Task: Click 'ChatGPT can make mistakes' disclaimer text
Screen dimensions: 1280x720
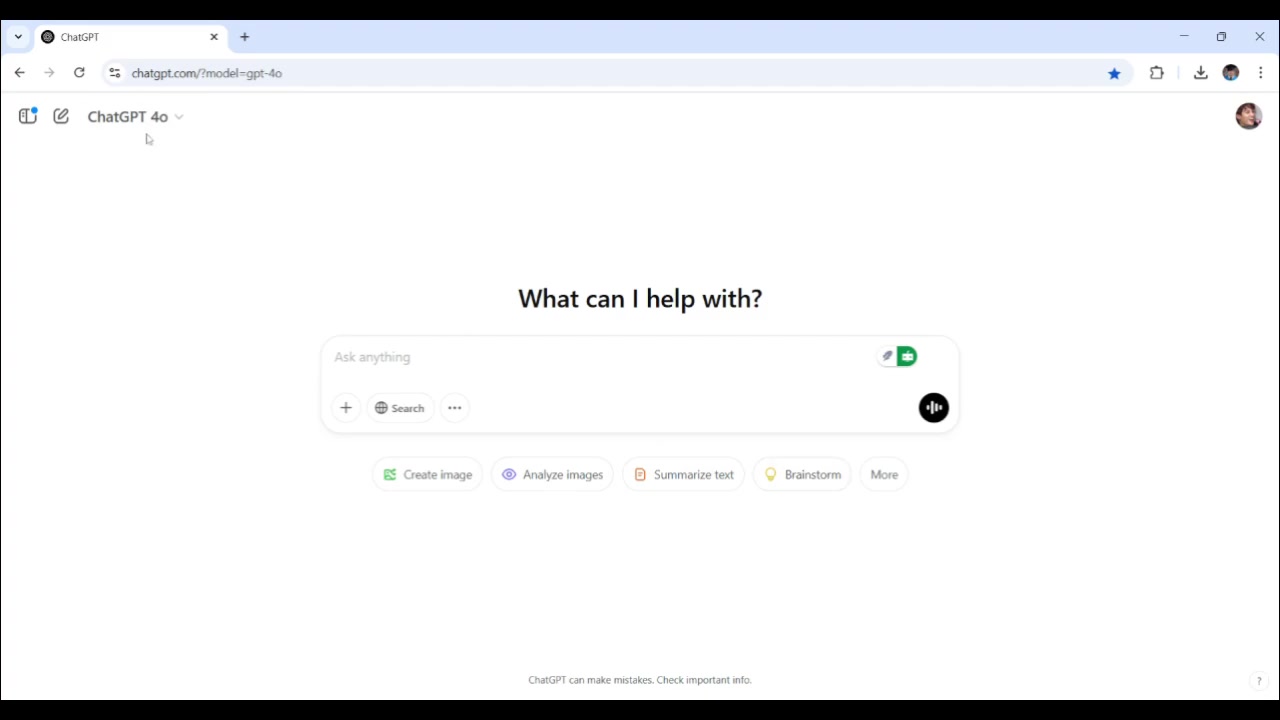Action: 640,680
